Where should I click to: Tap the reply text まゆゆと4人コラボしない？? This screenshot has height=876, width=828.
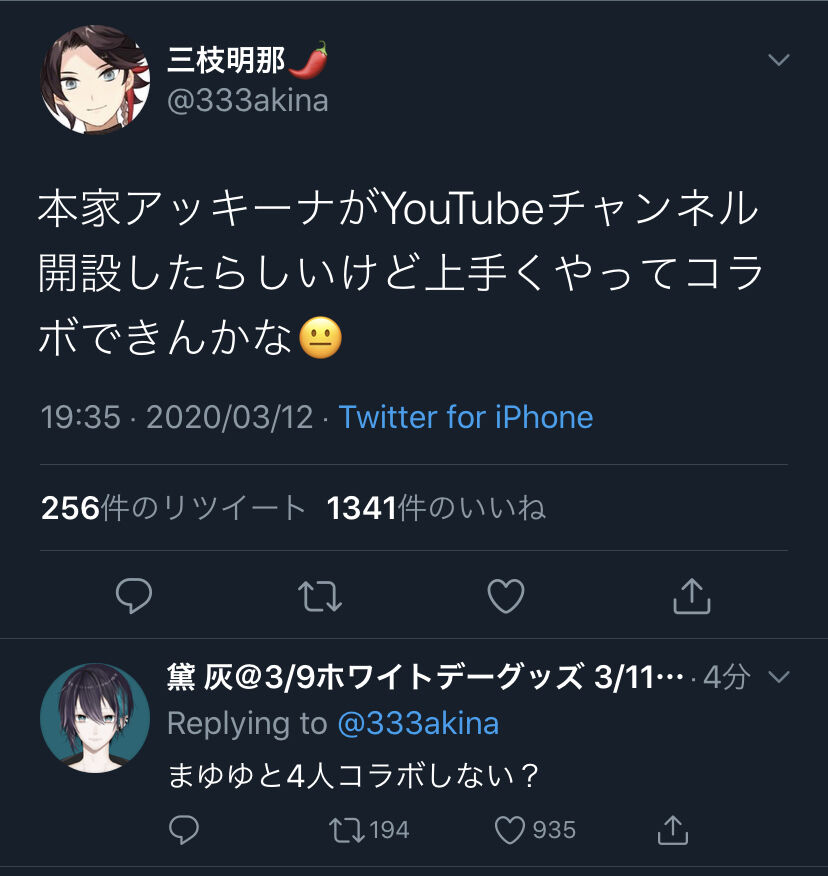pyautogui.click(x=354, y=776)
